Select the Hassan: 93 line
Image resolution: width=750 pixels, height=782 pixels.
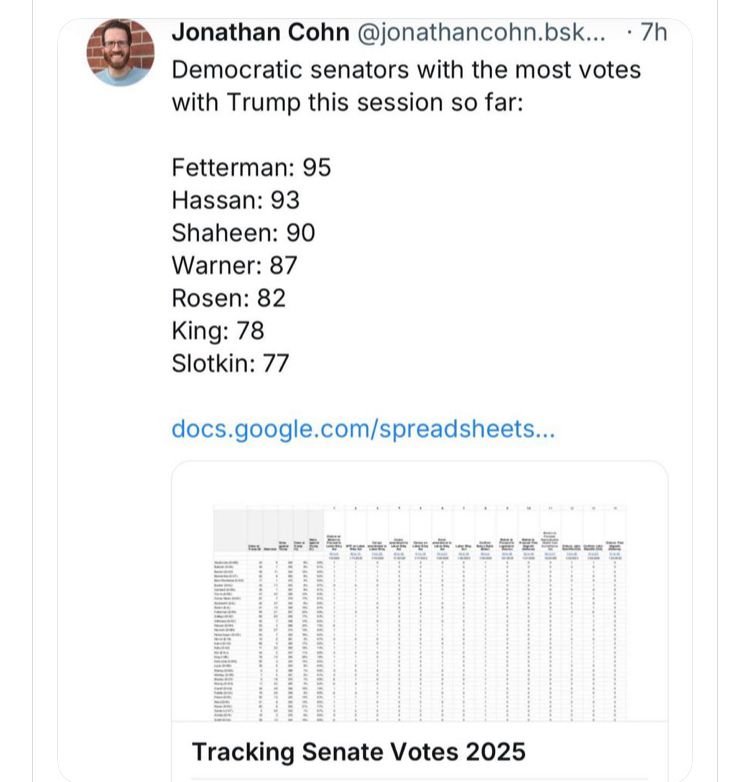point(235,200)
